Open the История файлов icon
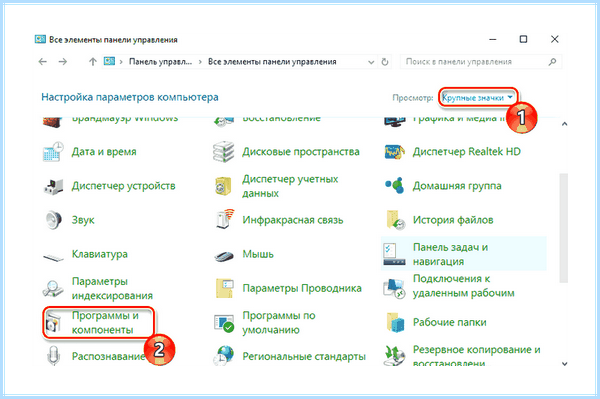This screenshot has width=600, height=399. pos(395,220)
